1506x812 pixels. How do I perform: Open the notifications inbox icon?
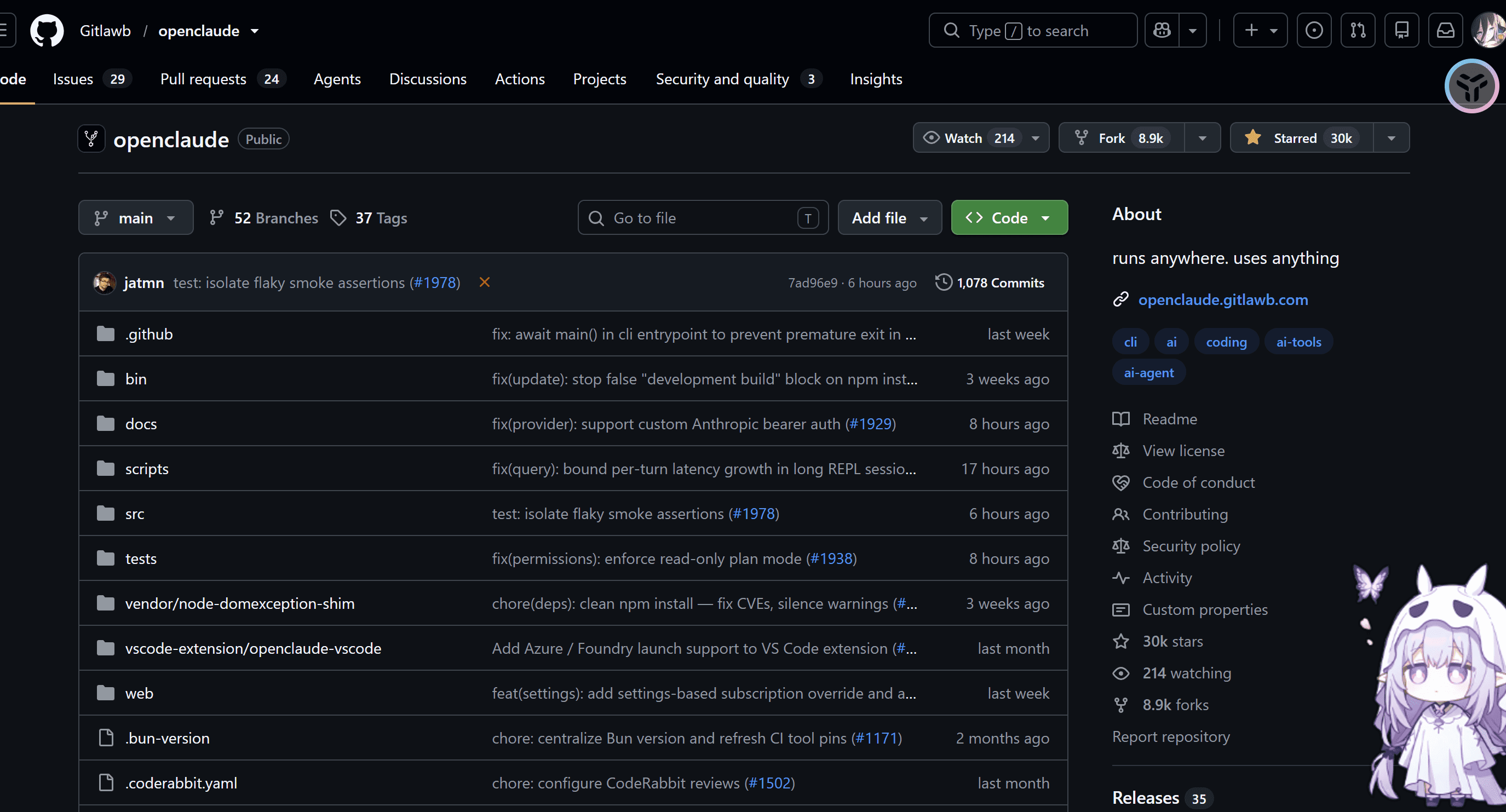tap(1445, 31)
